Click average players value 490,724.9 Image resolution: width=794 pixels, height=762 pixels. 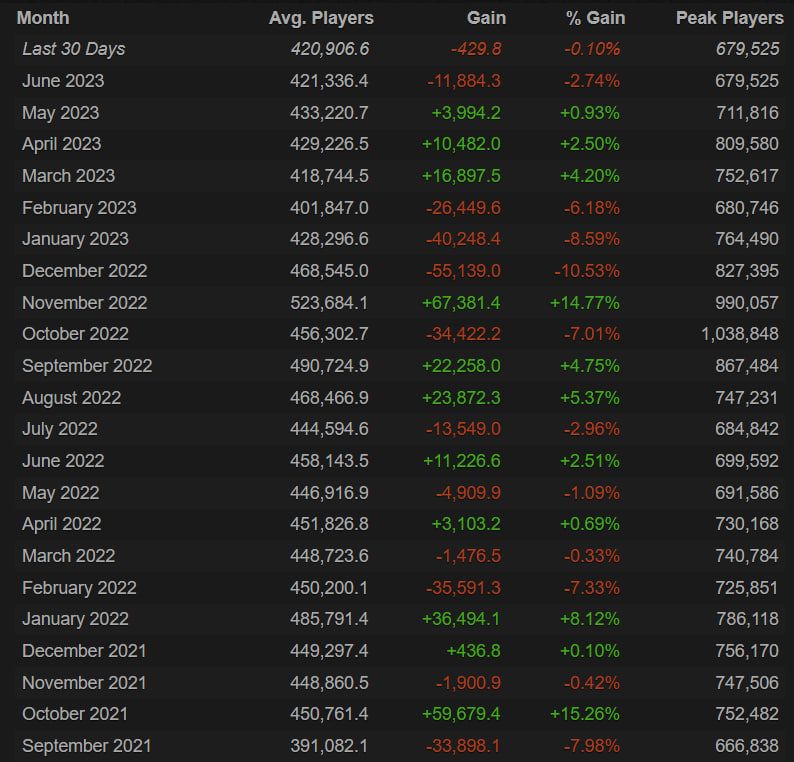point(329,366)
